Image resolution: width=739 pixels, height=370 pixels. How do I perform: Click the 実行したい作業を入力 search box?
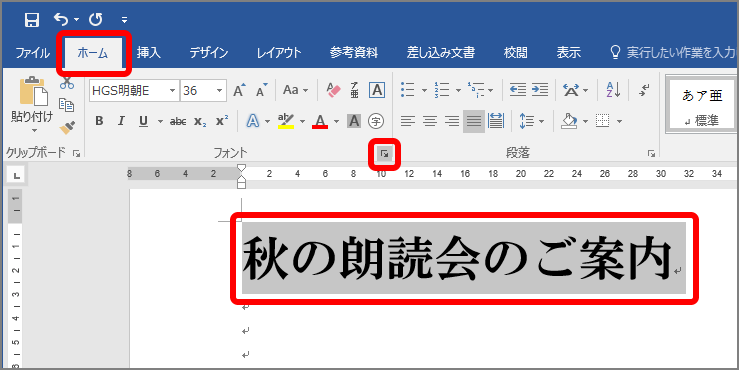pos(673,52)
